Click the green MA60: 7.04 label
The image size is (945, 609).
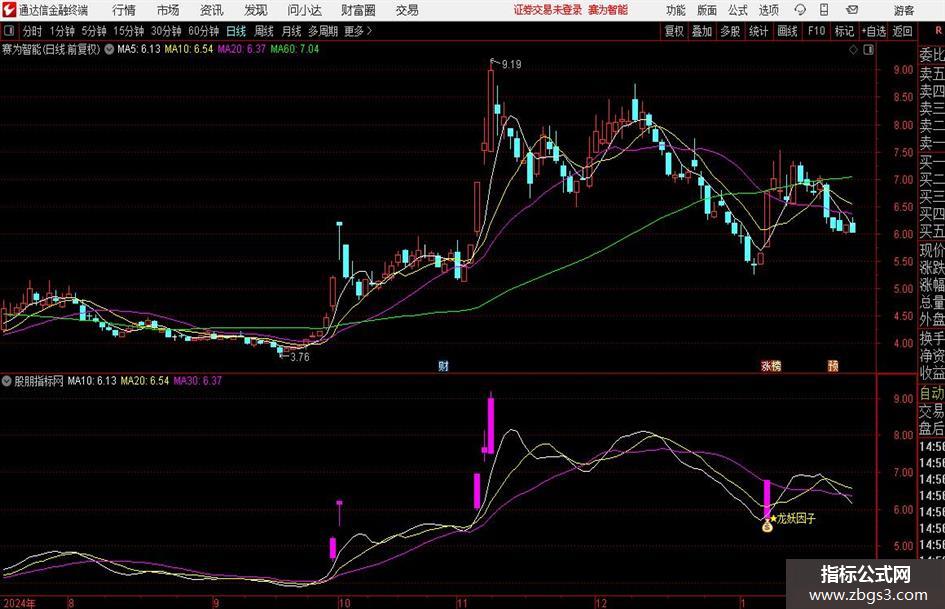coord(295,49)
